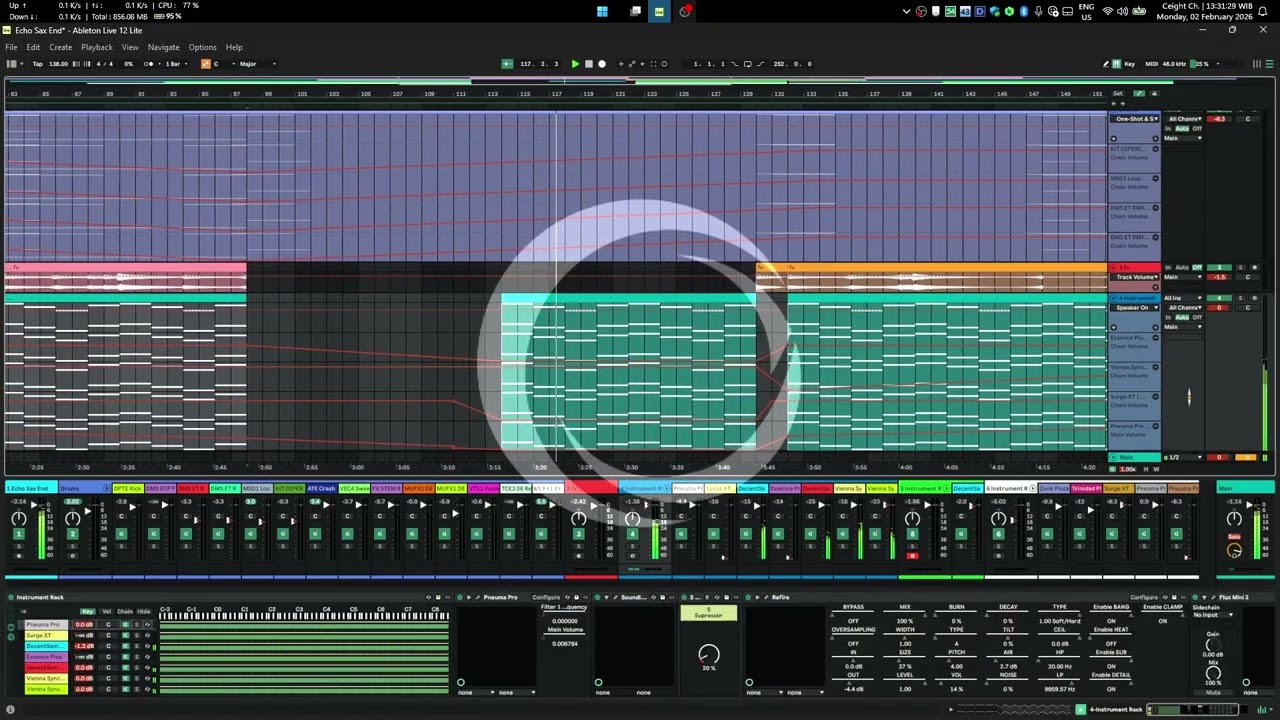Screen dimensions: 1280x720
Task: Click the Mute button in Flux Mini 2
Action: (x=1213, y=692)
